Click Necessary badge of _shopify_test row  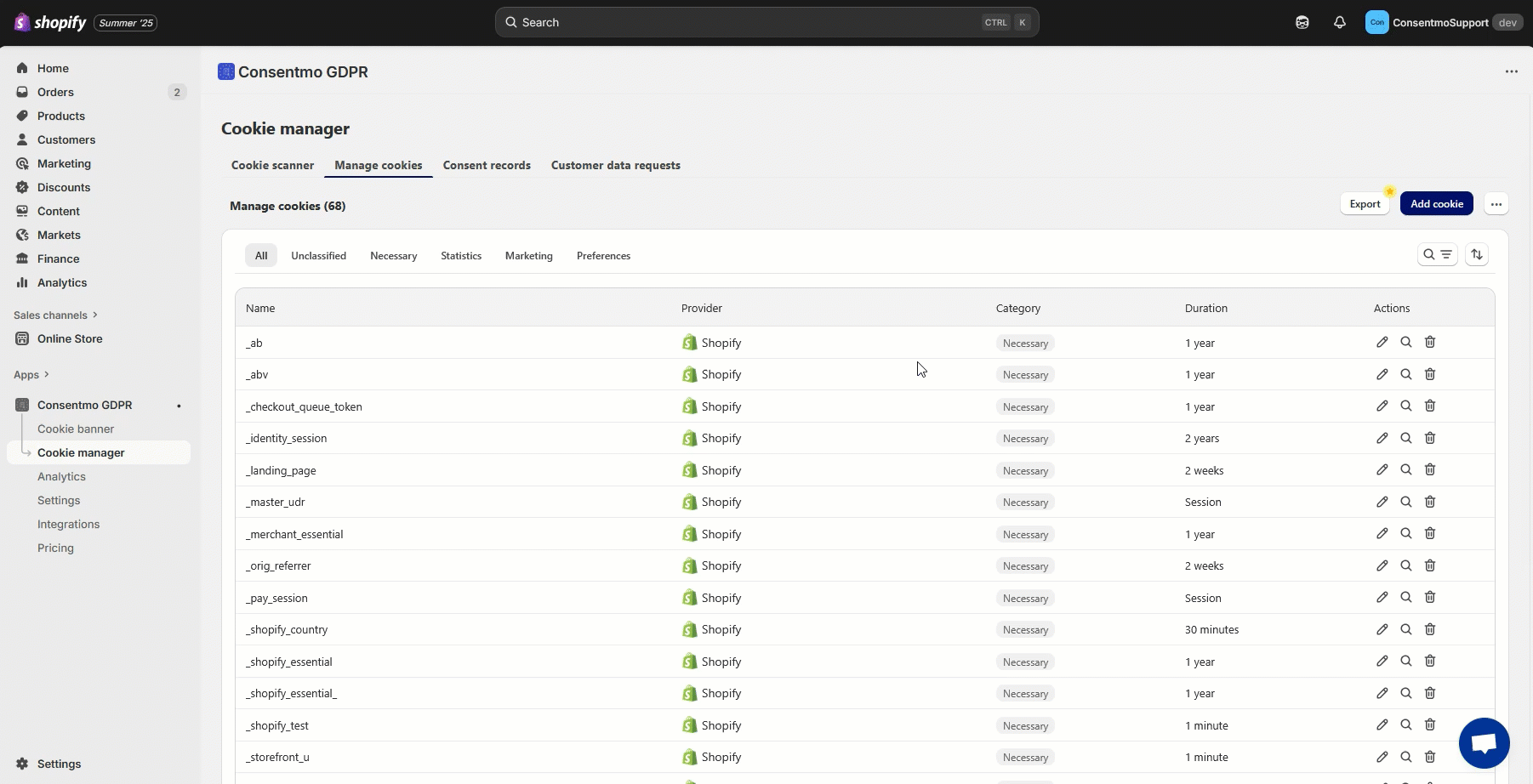tap(1025, 725)
